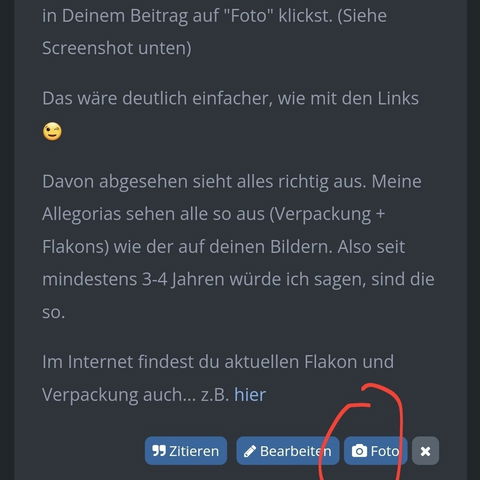Click the text "mindestens 3-4 Jahren"

(133, 279)
